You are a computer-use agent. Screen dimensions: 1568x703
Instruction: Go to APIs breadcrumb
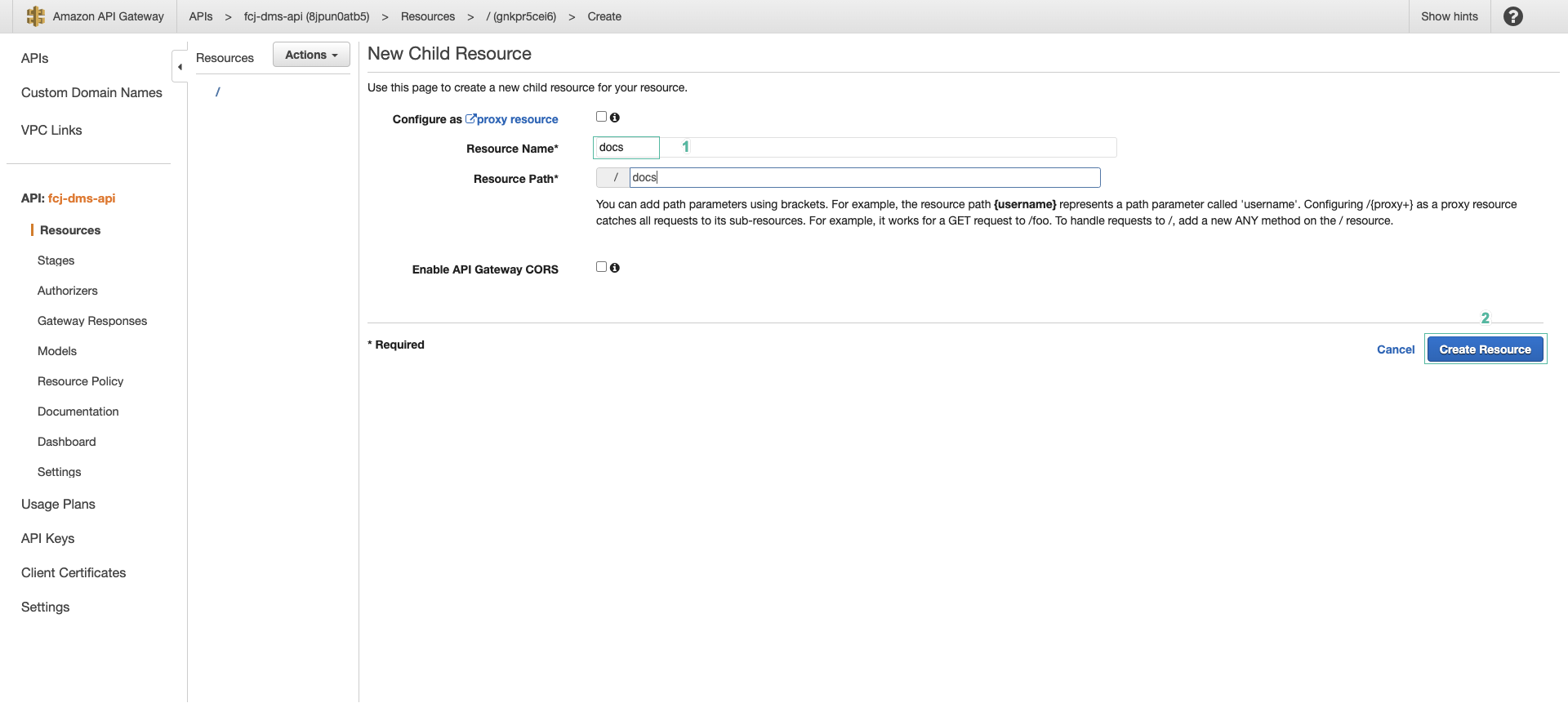point(201,16)
